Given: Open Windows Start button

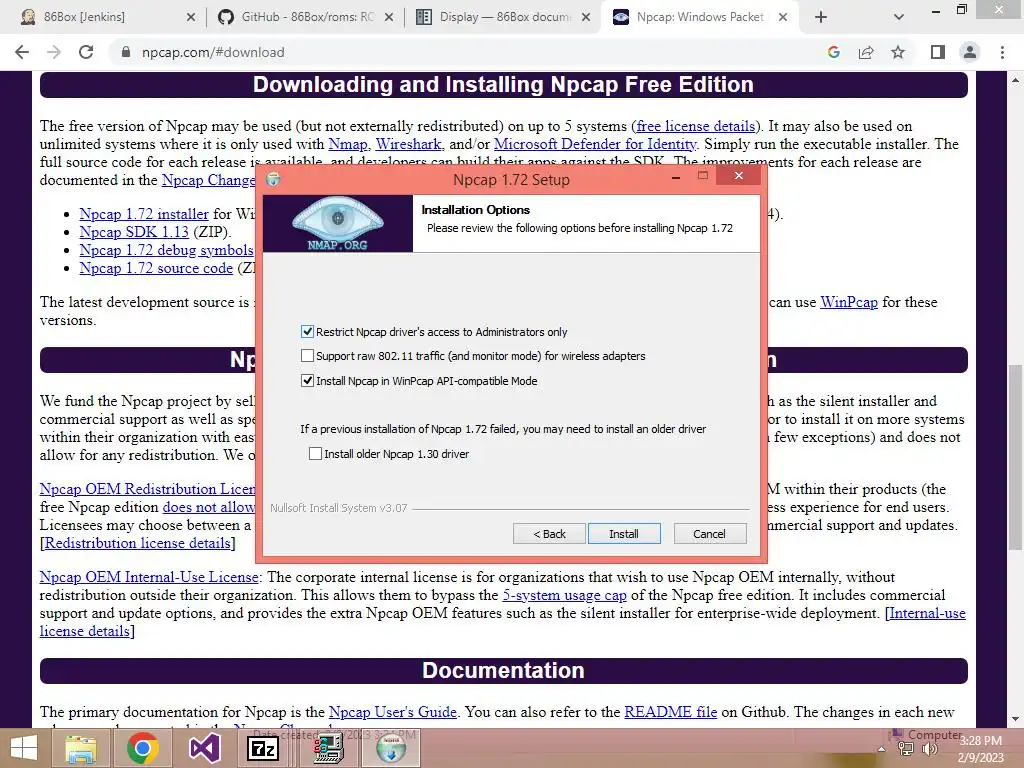Looking at the screenshot, I should tap(24, 748).
